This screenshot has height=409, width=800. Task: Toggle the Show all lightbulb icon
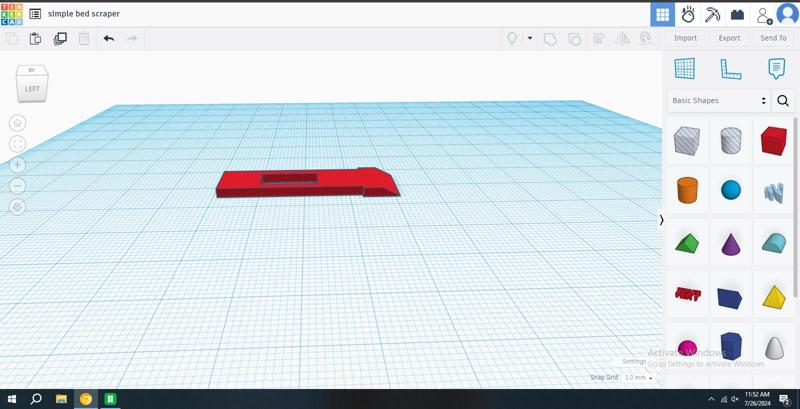[x=512, y=38]
